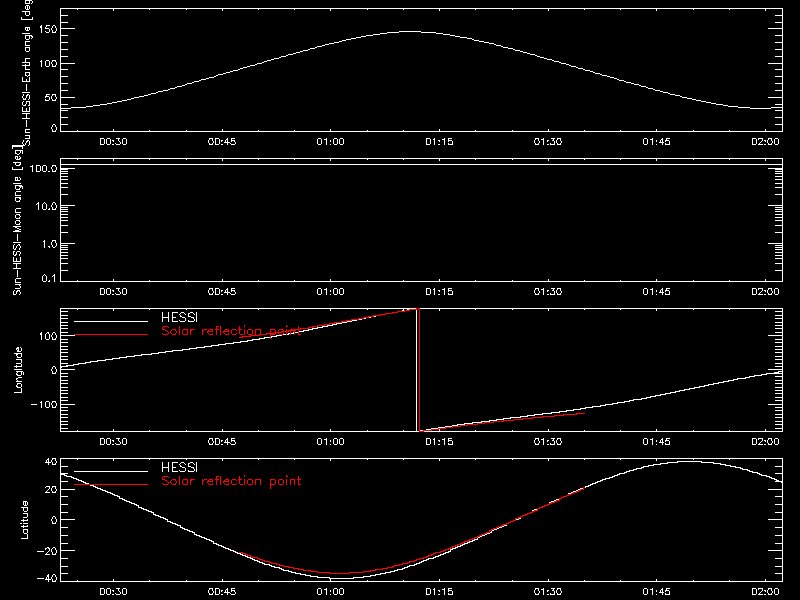800x600 pixels.
Task: Select 00:45 label under the Moon angle plot
Action: [222, 291]
